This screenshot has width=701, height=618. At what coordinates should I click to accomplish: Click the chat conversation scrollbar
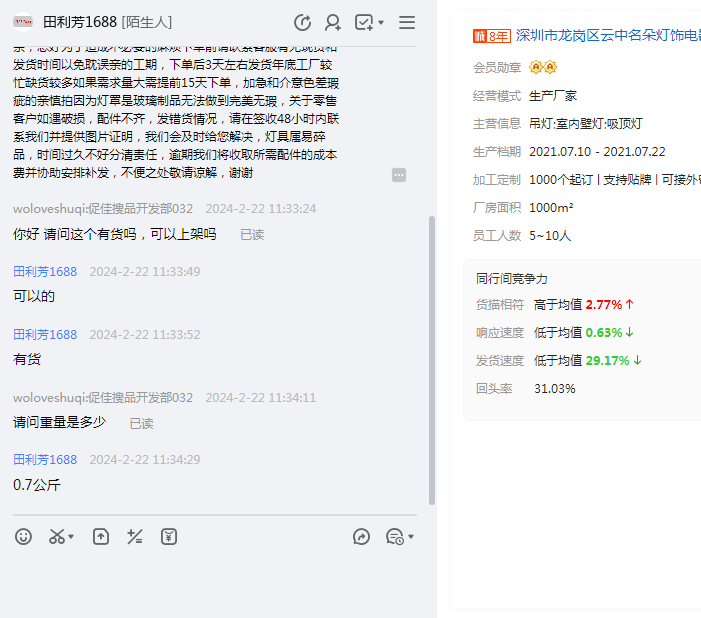(x=432, y=360)
